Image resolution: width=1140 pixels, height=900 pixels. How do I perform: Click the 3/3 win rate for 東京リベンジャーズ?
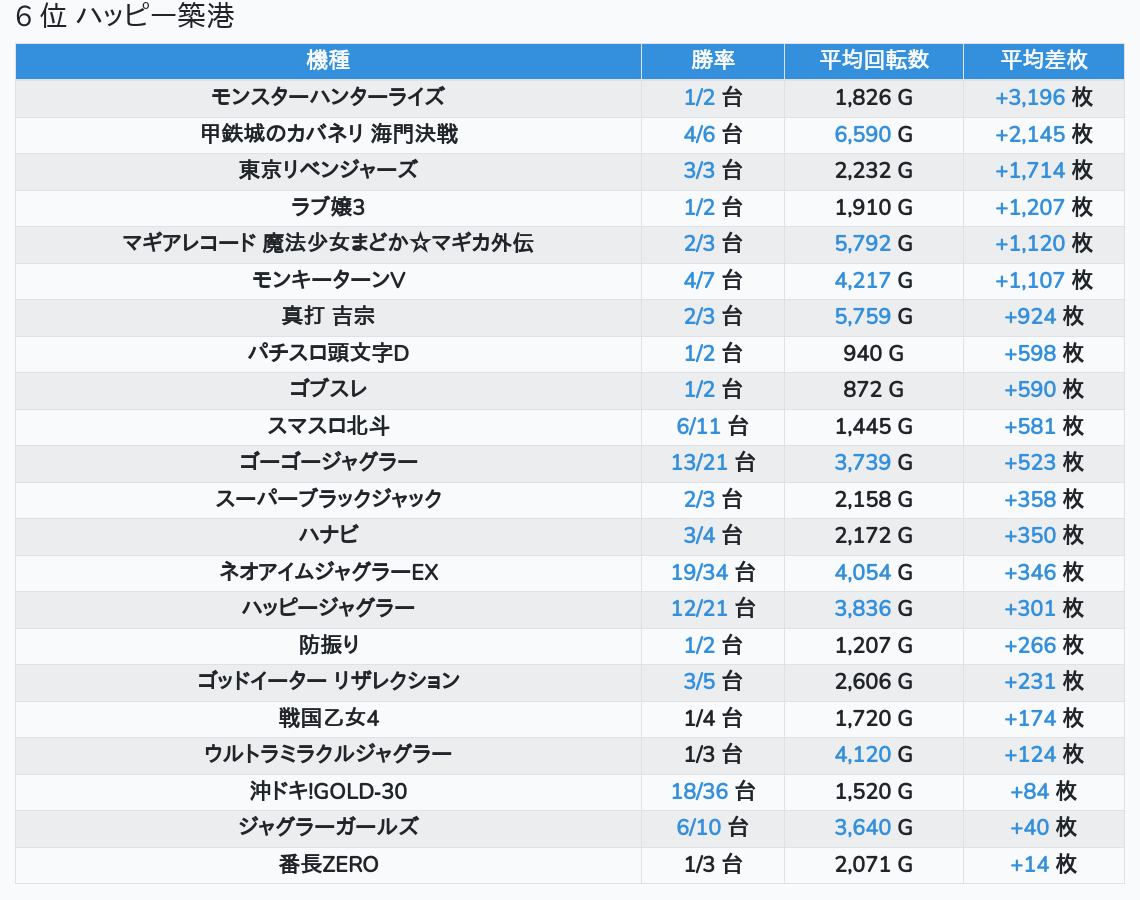tap(699, 170)
